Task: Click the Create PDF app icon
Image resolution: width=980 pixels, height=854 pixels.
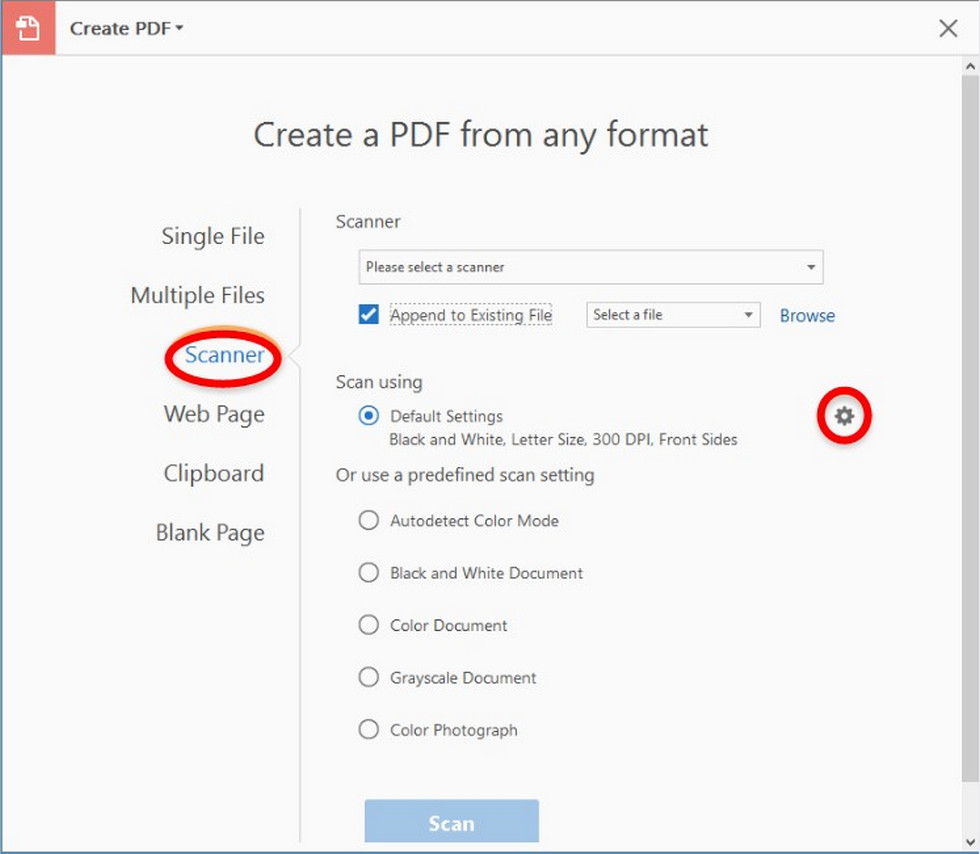Action: click(28, 28)
